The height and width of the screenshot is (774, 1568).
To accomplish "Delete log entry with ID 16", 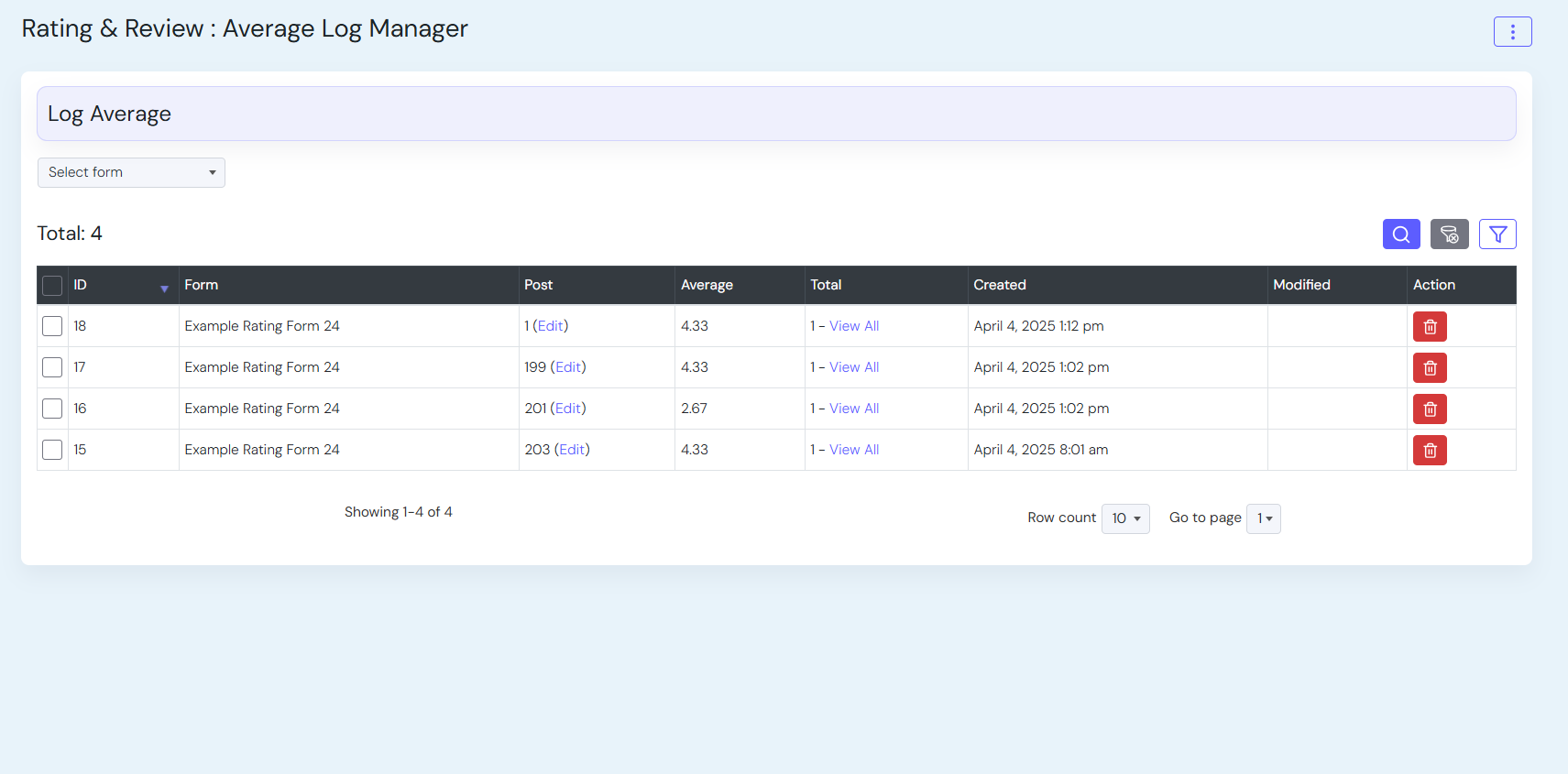I will 1429,409.
